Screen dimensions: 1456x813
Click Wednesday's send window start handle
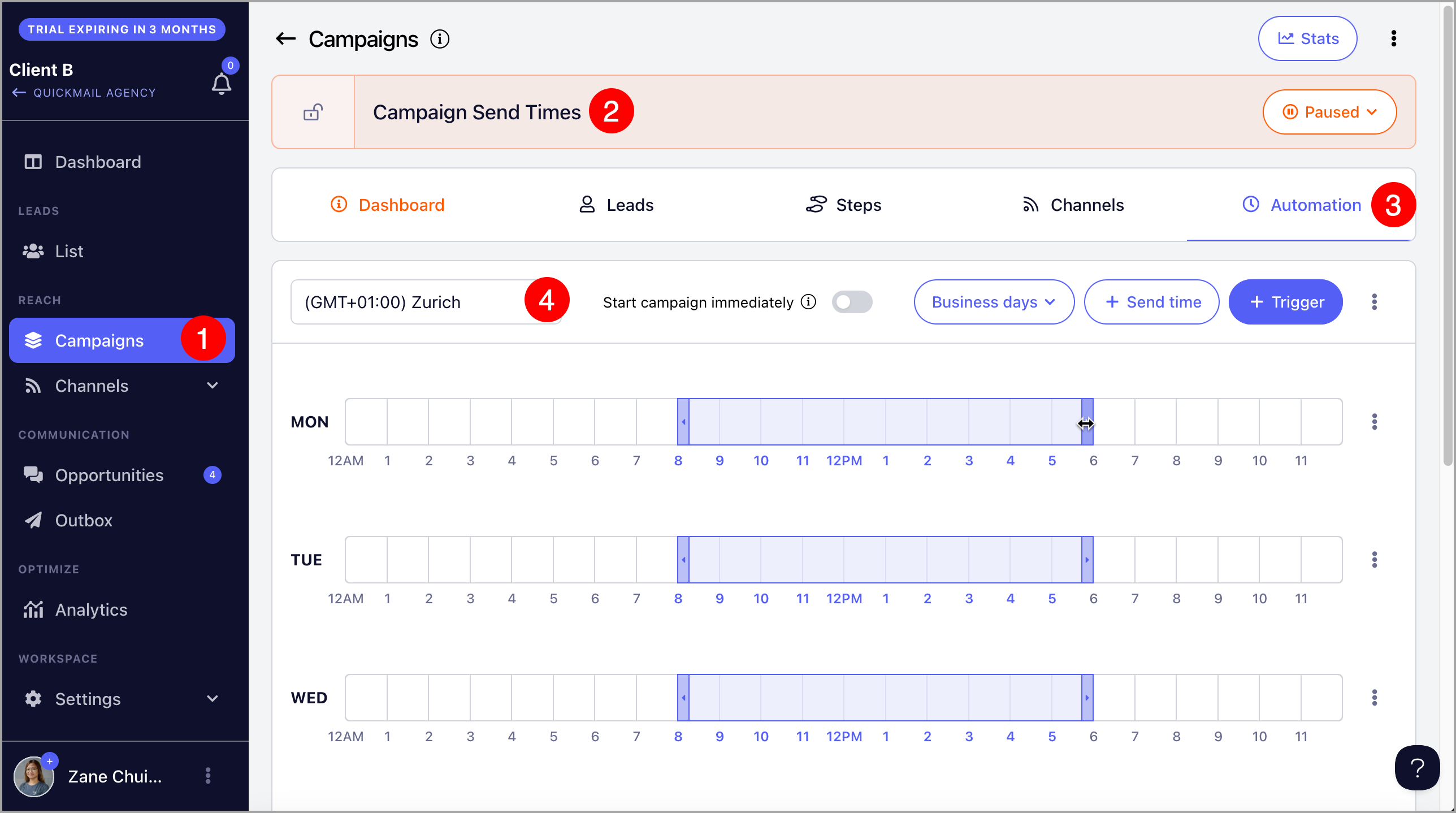point(683,698)
